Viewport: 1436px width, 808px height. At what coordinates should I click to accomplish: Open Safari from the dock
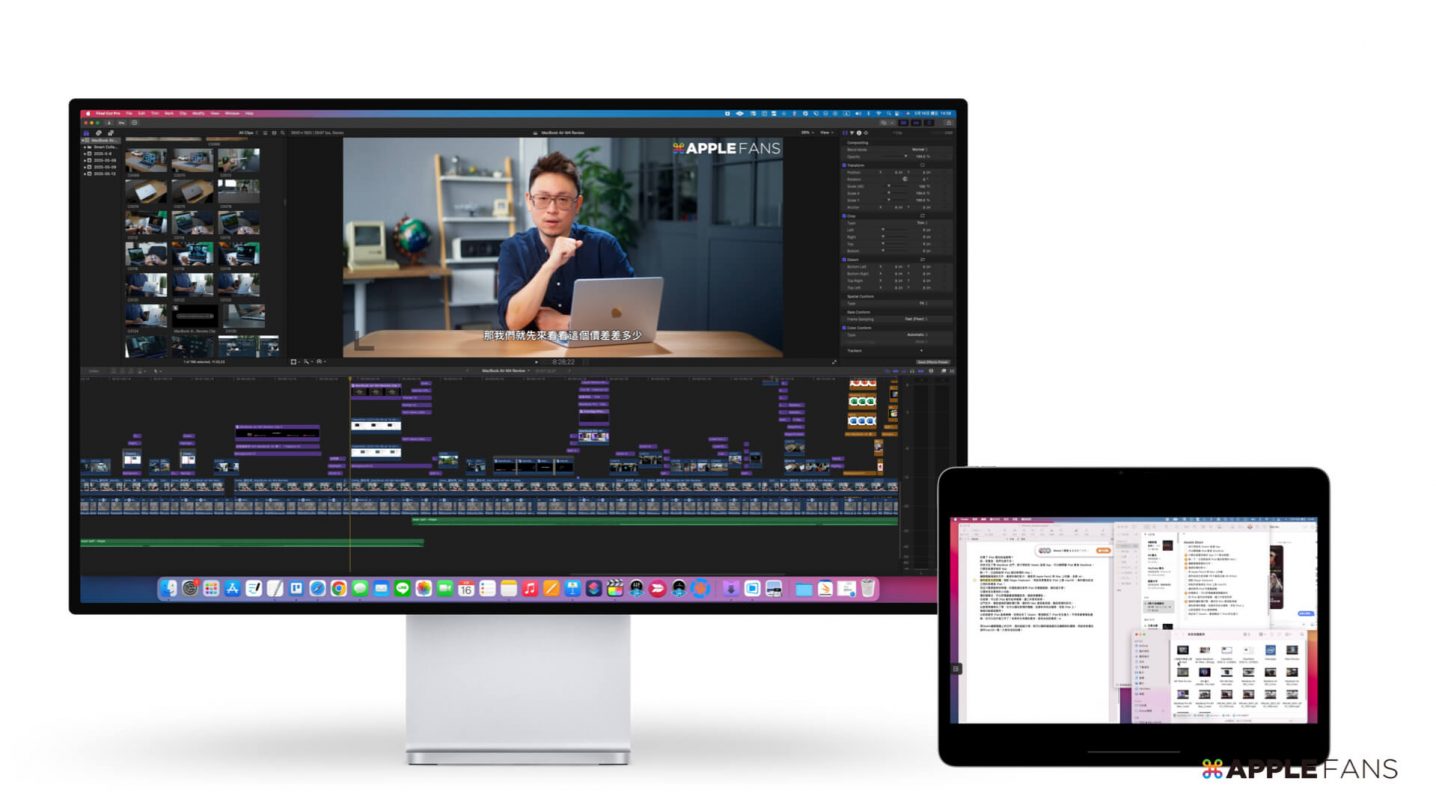[318, 589]
